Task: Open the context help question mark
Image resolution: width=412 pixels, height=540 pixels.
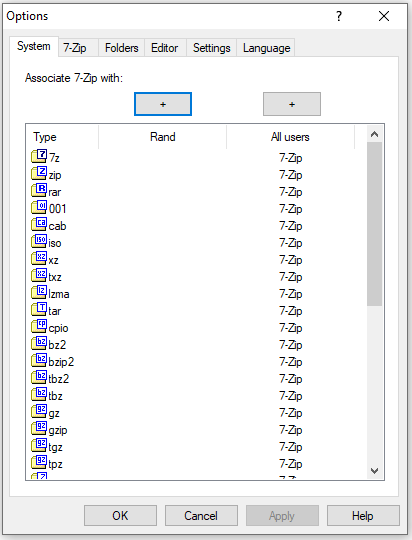Action: pos(339,16)
